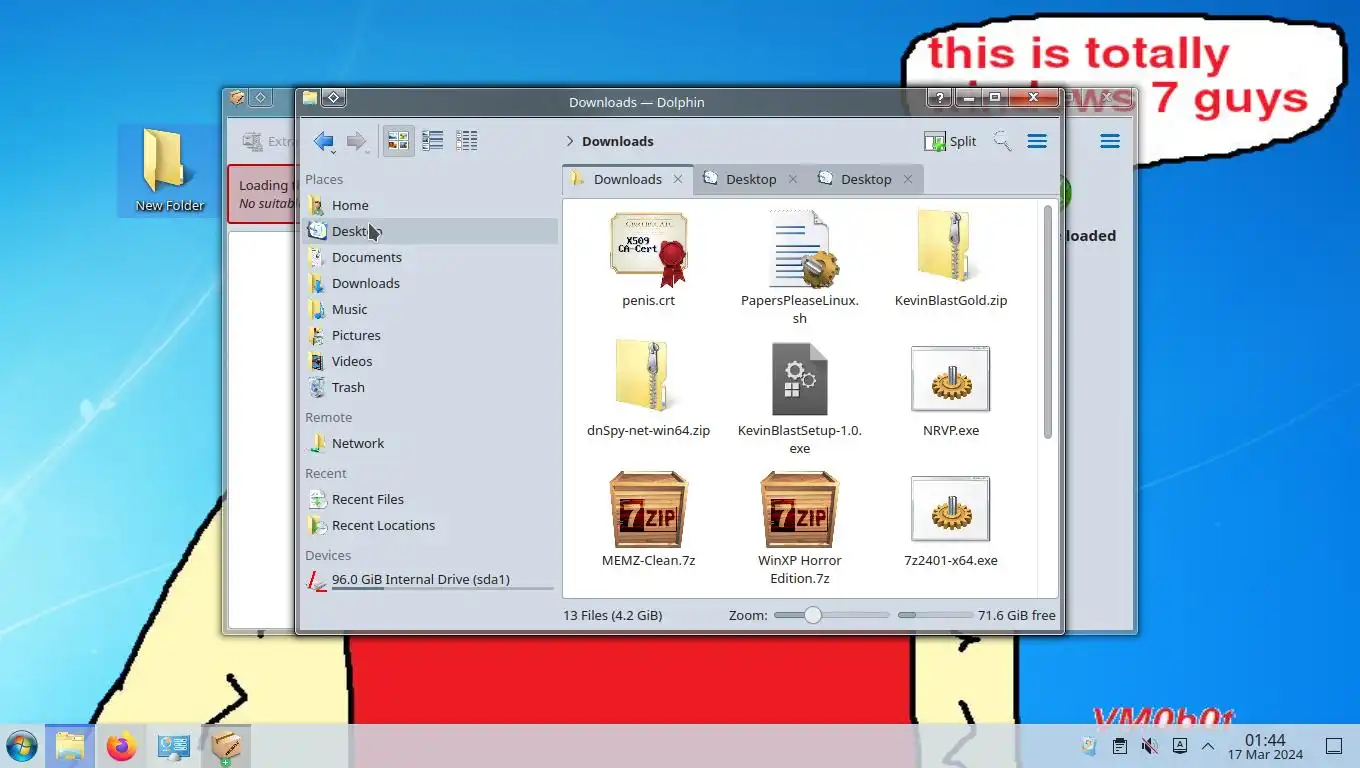
Task: Click the Downloads breadcrumb in location bar
Action: [x=618, y=142]
